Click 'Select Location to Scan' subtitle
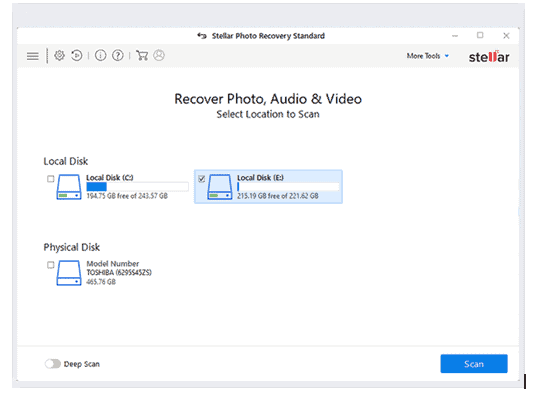Screen dimensions: 537x393 click(268, 114)
